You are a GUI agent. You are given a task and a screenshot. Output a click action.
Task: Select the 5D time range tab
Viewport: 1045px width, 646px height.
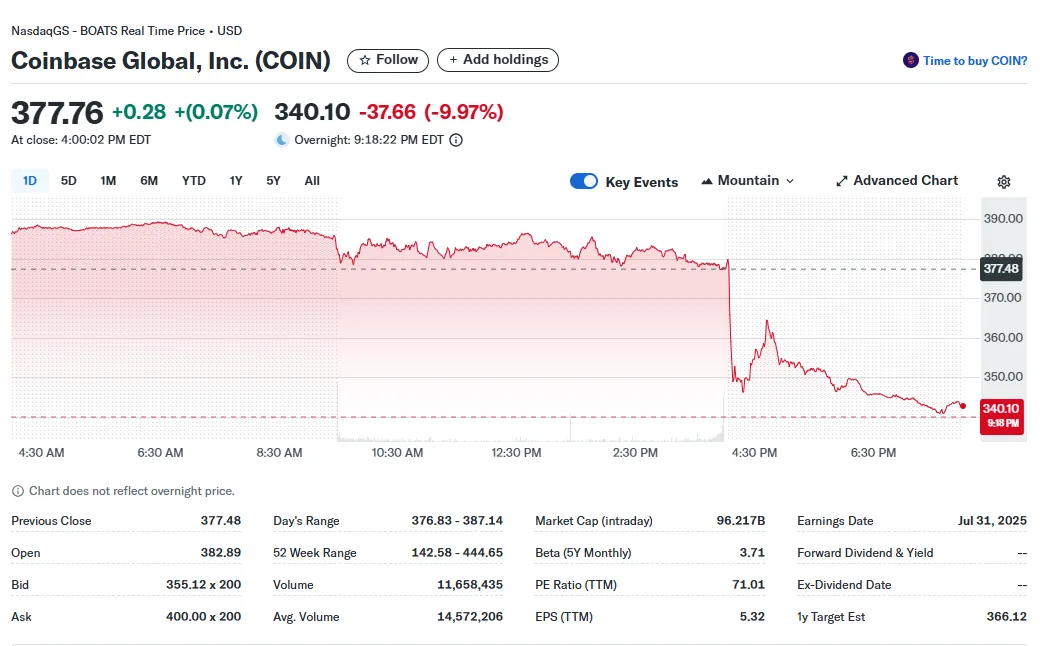point(69,181)
